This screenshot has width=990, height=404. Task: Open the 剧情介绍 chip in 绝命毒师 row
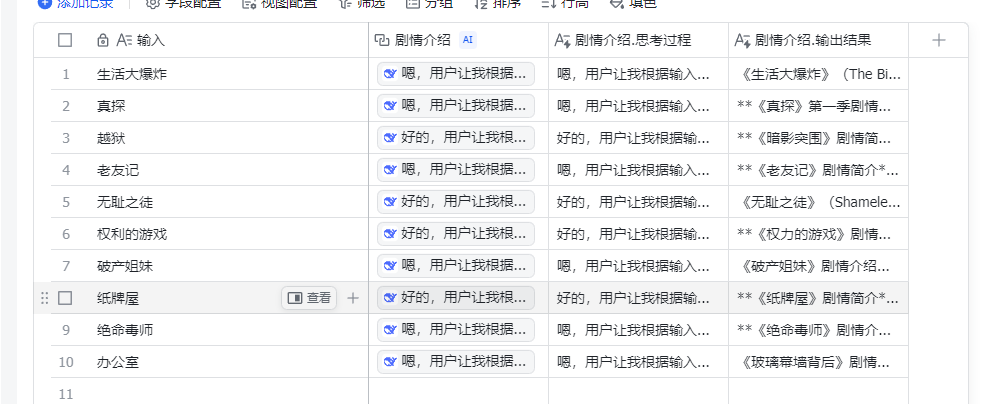[x=456, y=330]
